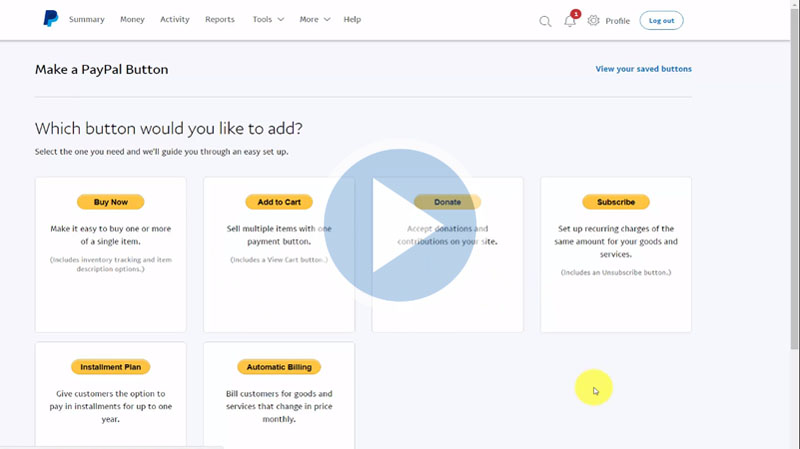Image resolution: width=800 pixels, height=449 pixels.
Task: Select the Automatic Billing button
Action: point(279,367)
